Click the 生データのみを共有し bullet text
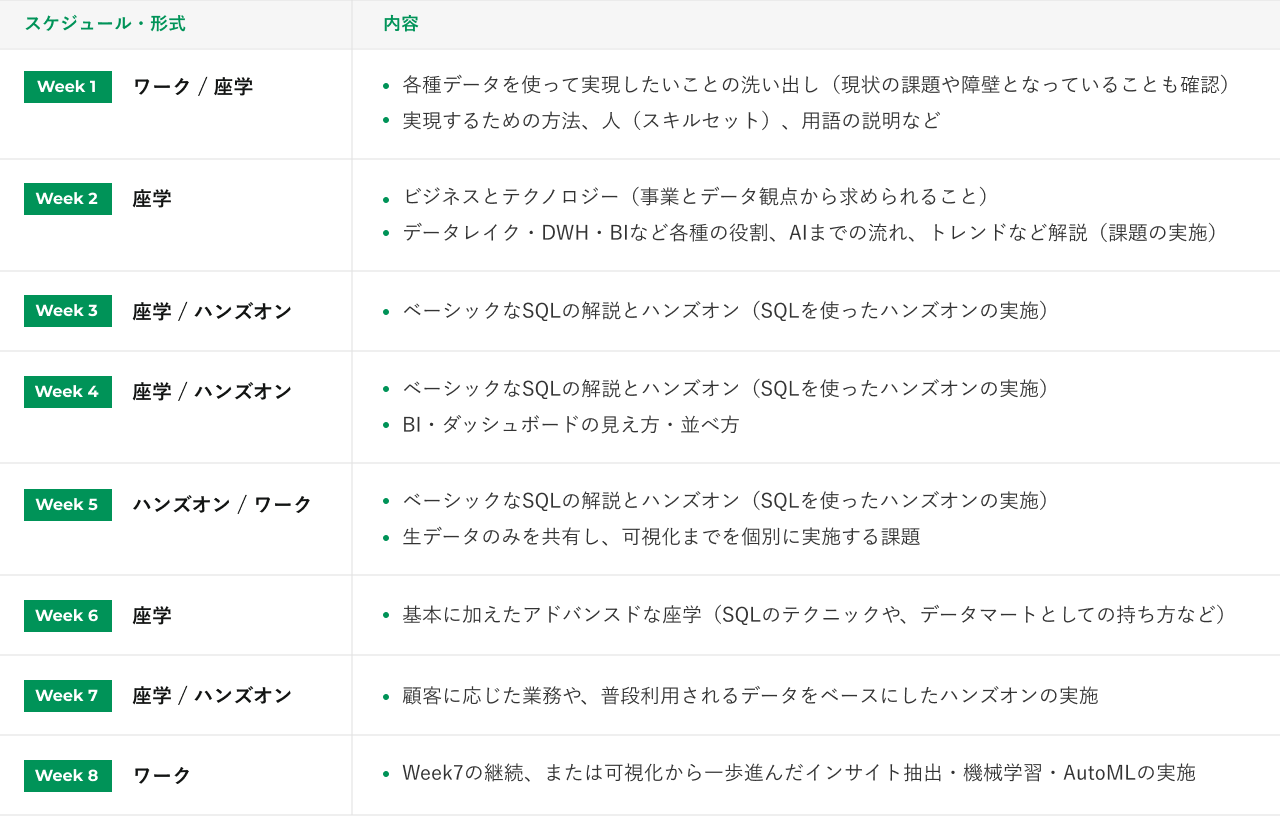1280x816 pixels. [661, 537]
